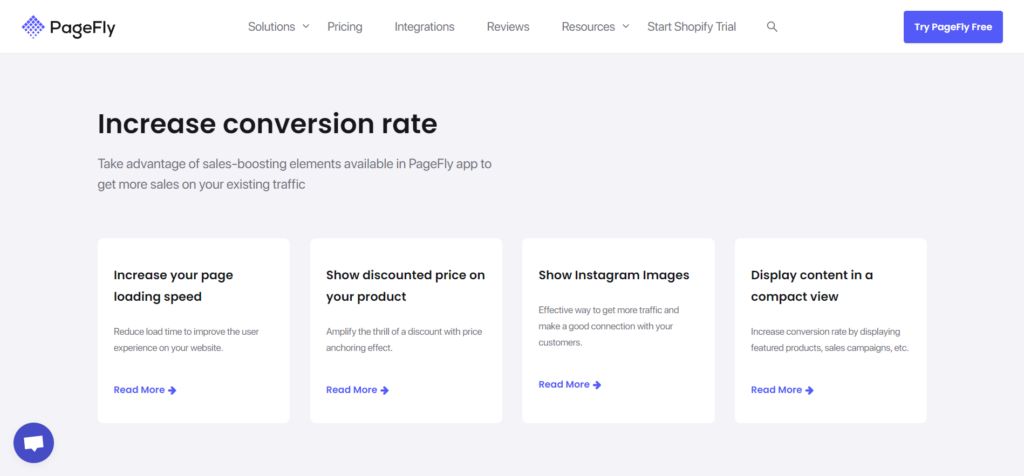The image size is (1024, 476).
Task: Click text Effective way to get more traffic
Action: (609, 326)
